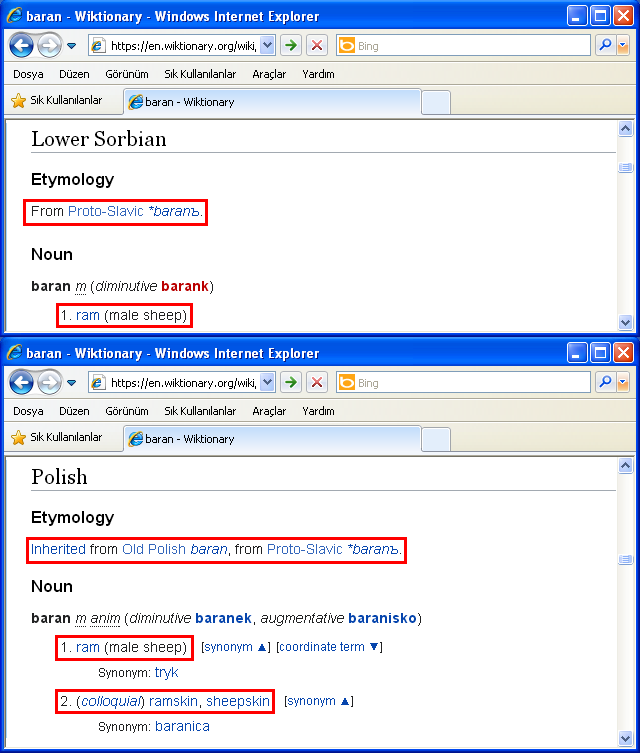Open *baranъ link in Lower Sorbian etymology
This screenshot has height=753, width=640.
coord(173,211)
